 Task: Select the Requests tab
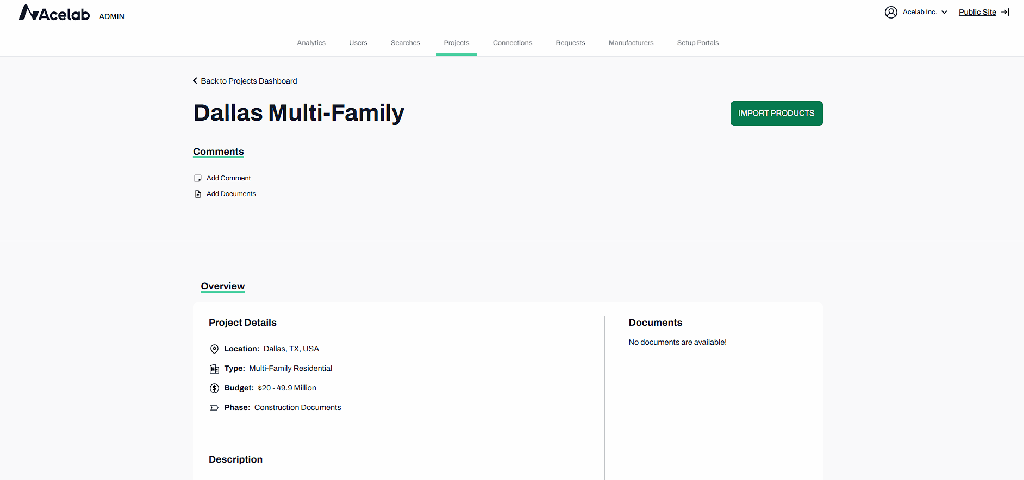(x=570, y=43)
